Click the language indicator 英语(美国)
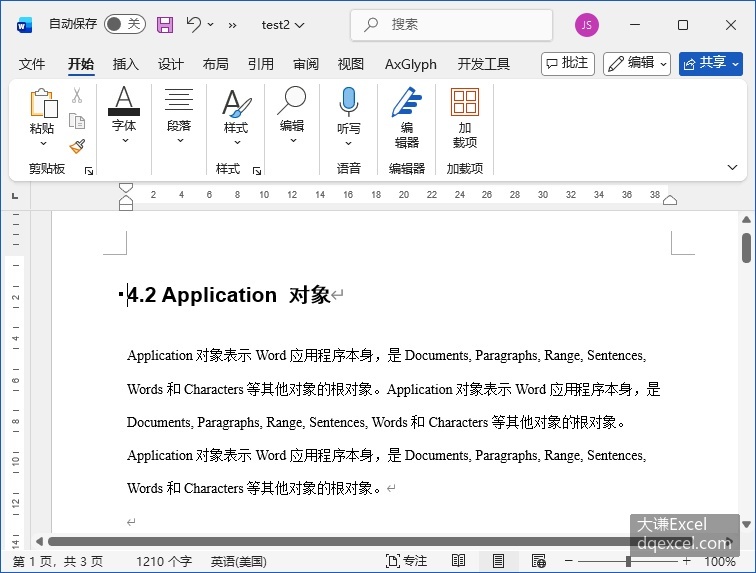 [239, 561]
